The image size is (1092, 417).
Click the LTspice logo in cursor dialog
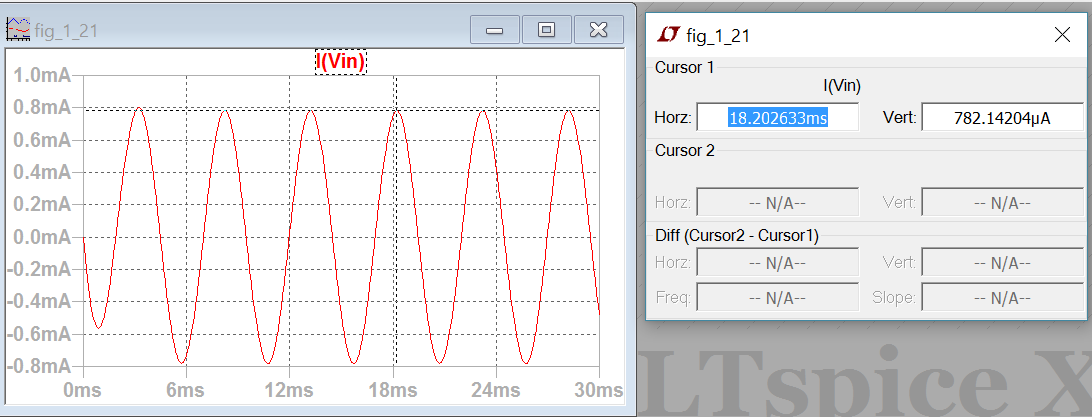668,36
